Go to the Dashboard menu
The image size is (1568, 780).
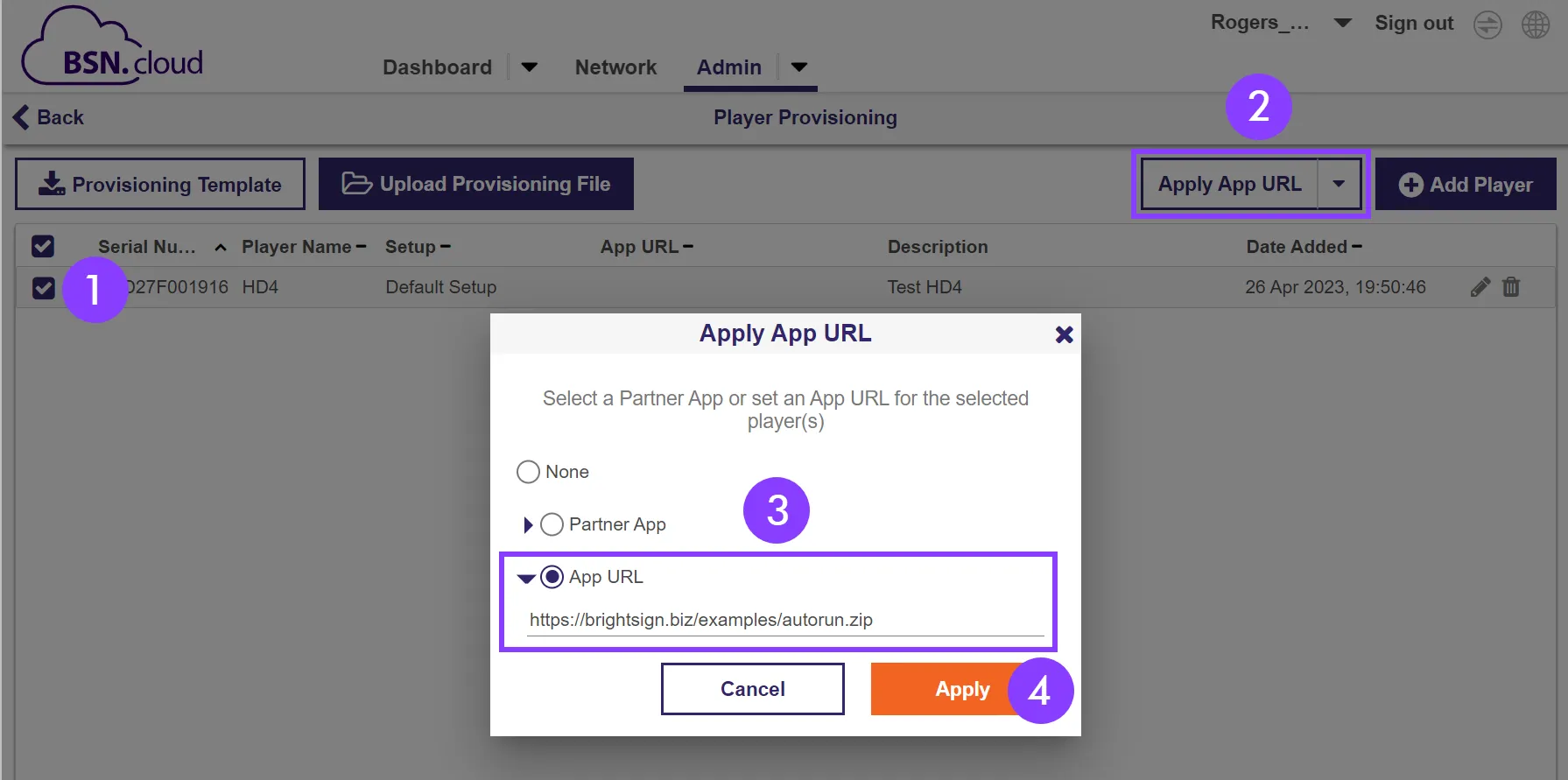(x=437, y=67)
